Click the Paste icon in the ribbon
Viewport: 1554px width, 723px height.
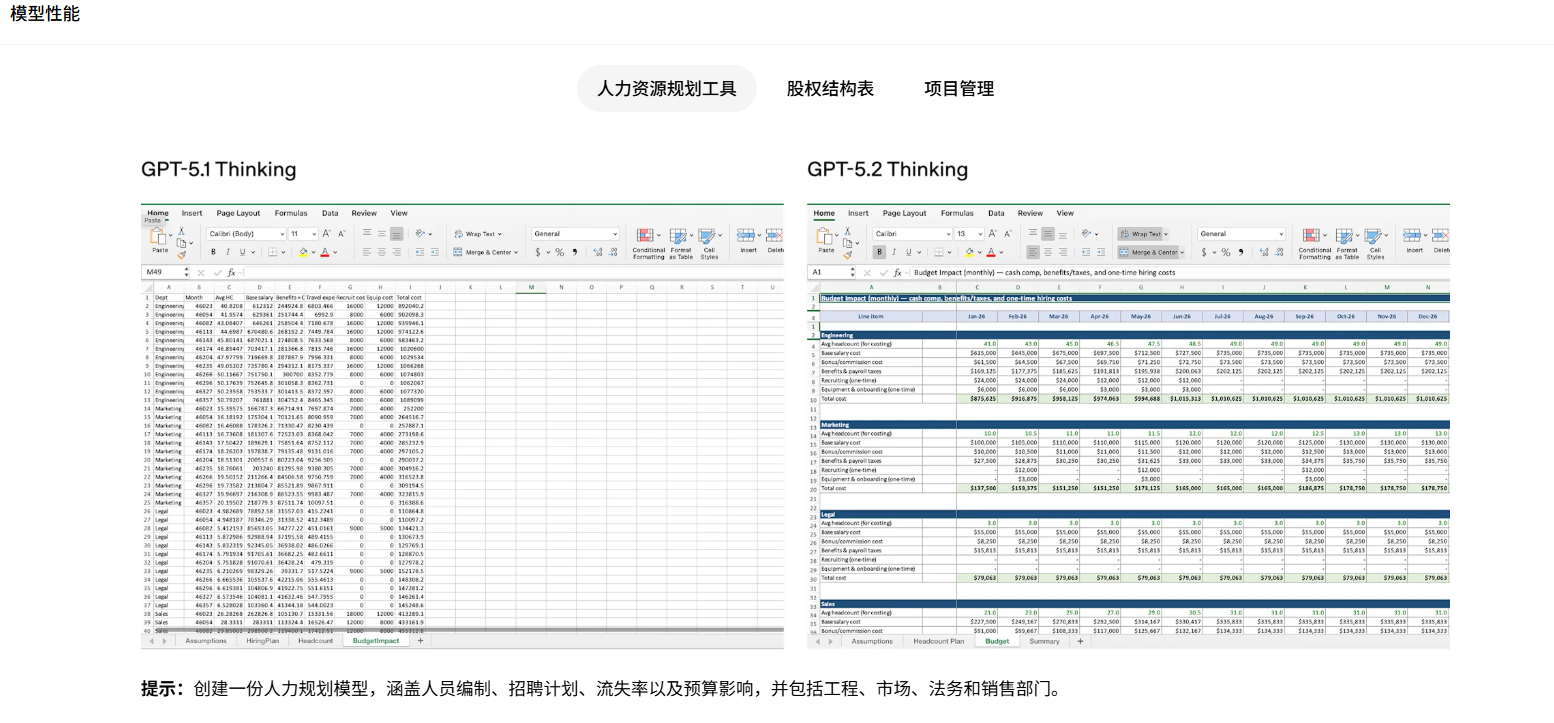pyautogui.click(x=826, y=238)
